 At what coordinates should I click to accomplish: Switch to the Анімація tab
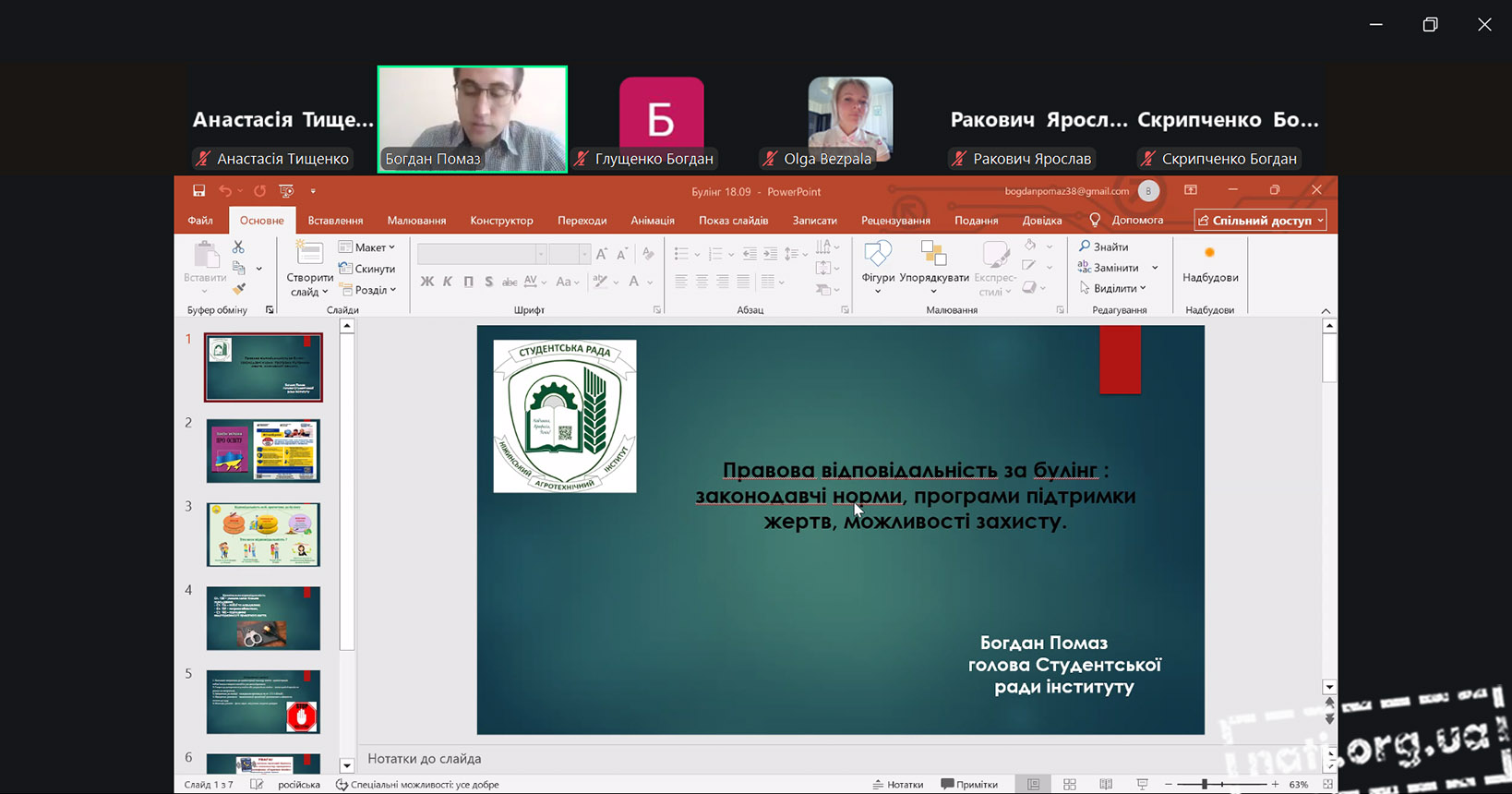(x=653, y=221)
